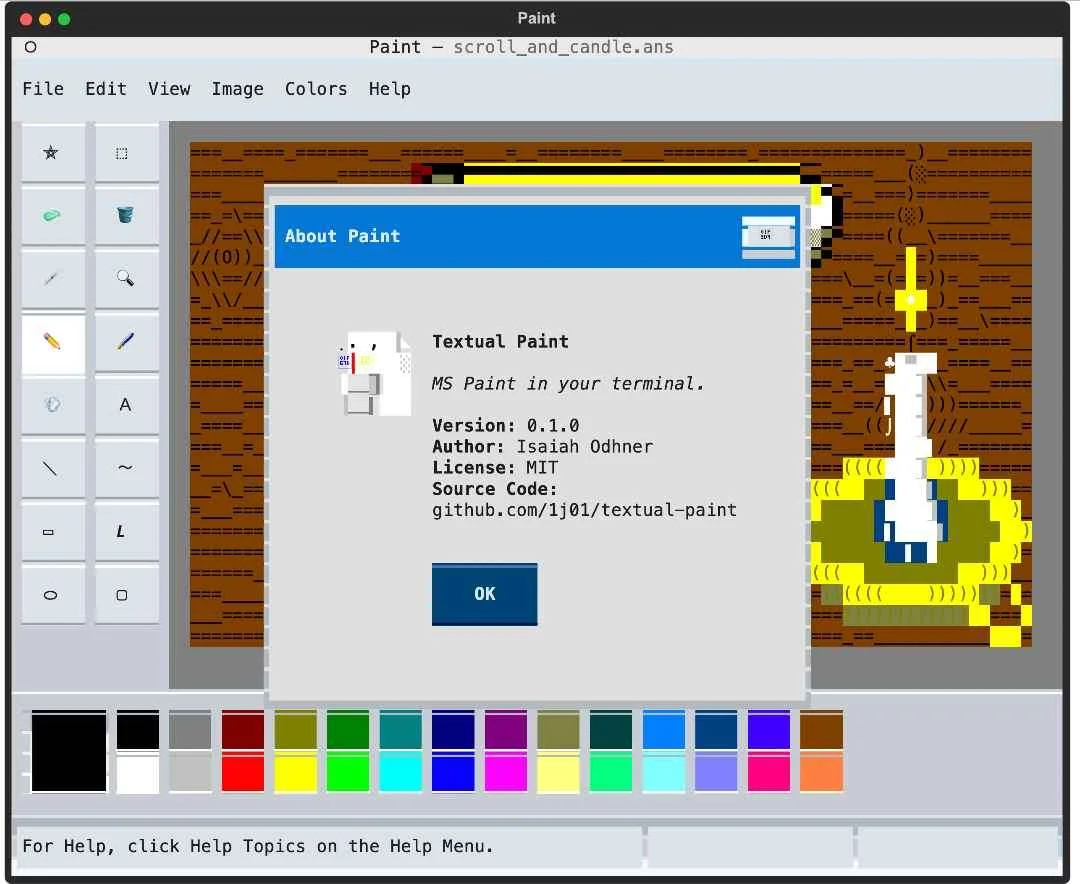This screenshot has width=1080, height=884.
Task: Choose the Fill With Color bucket
Action: click(126, 216)
